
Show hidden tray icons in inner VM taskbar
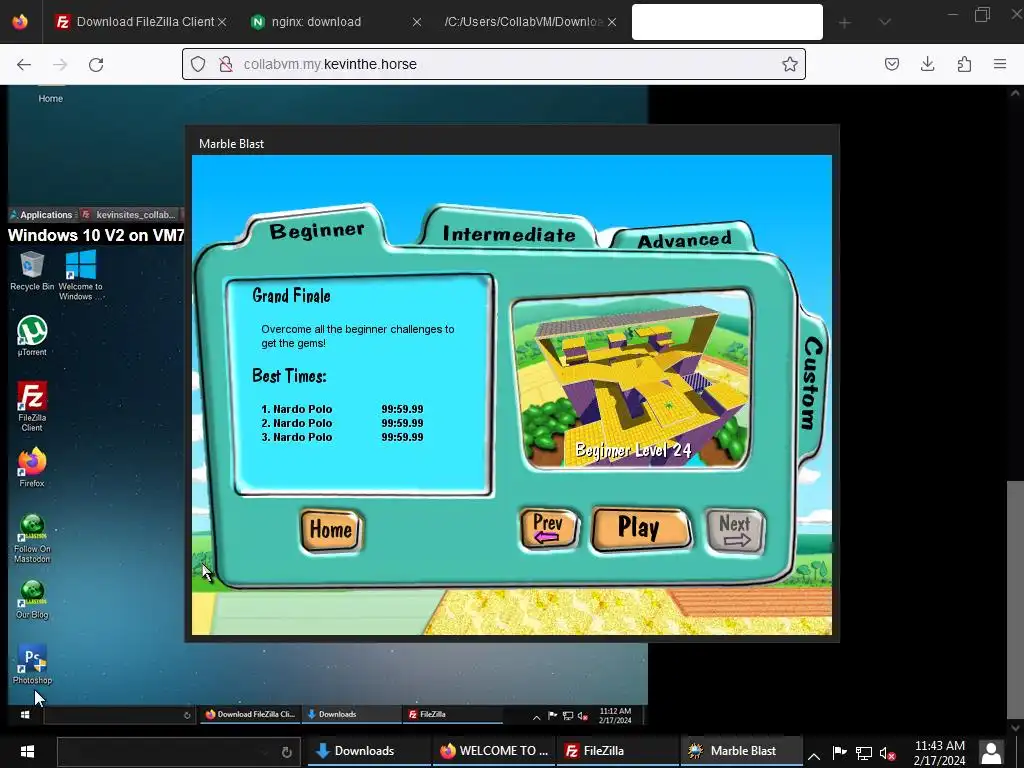(536, 717)
